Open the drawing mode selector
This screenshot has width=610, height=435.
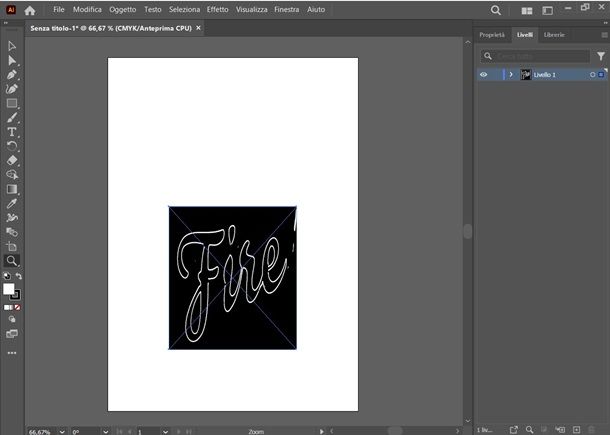tap(12, 319)
